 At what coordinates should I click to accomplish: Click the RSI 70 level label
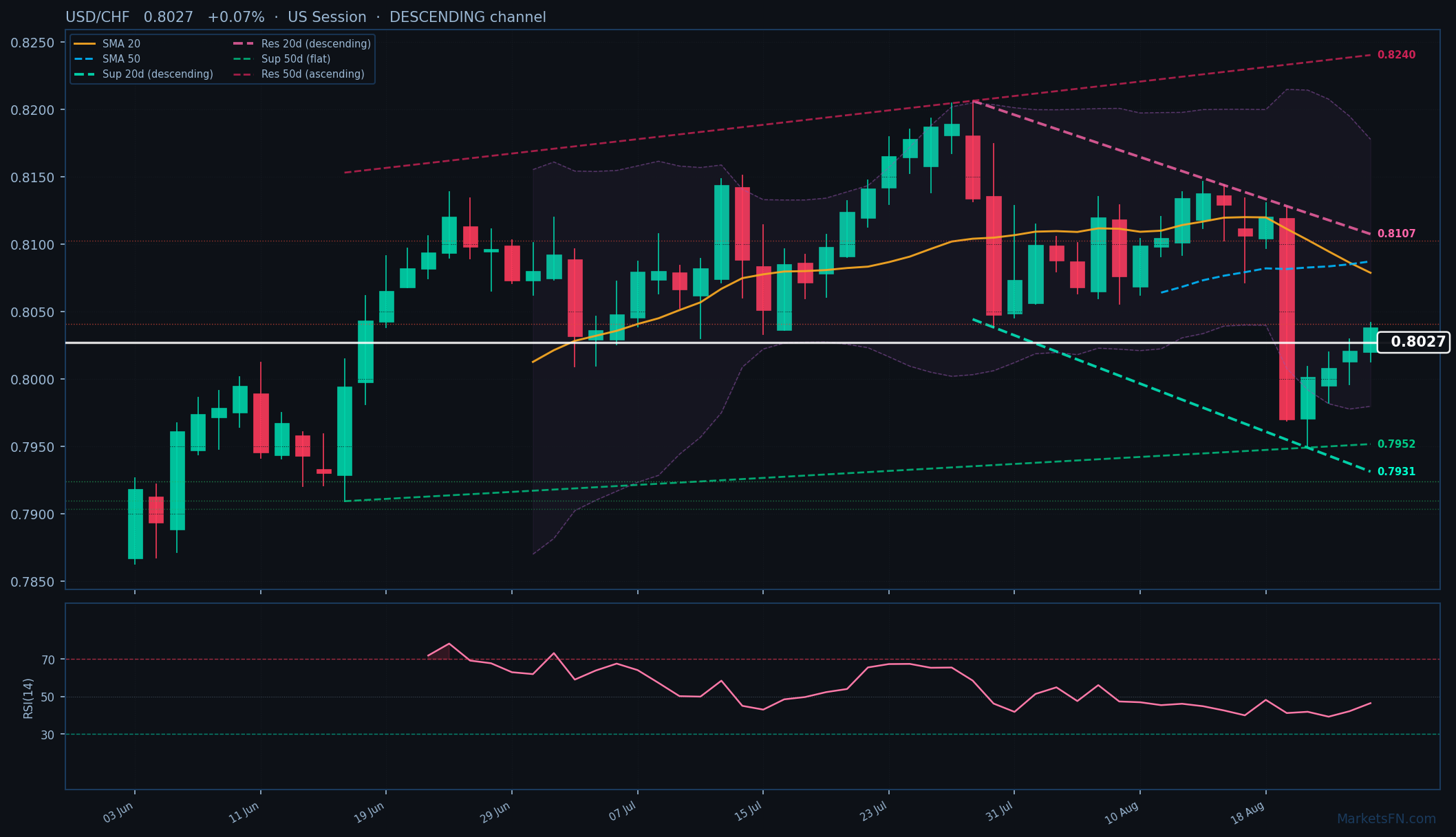[x=48, y=660]
